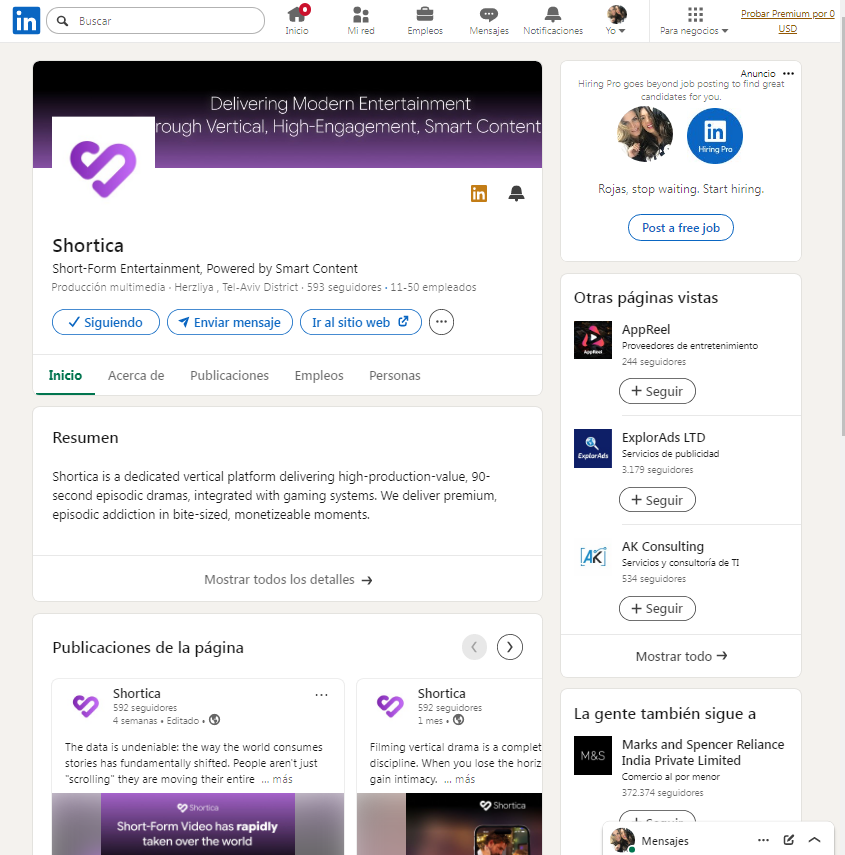This screenshot has height=855, width=845.
Task: Open options on first Shortica post
Action: click(322, 695)
